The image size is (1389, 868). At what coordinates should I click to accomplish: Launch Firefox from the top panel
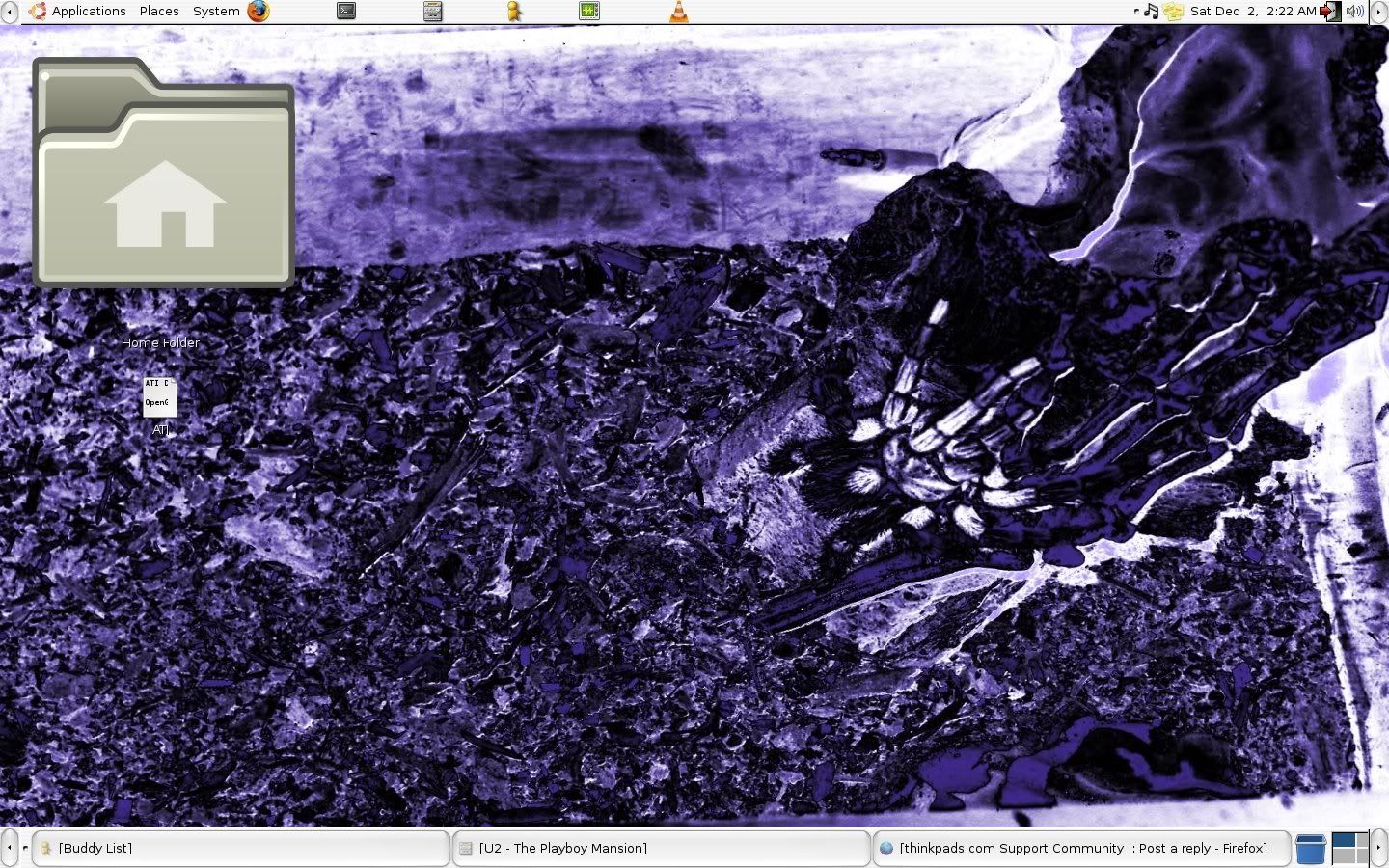(x=259, y=12)
